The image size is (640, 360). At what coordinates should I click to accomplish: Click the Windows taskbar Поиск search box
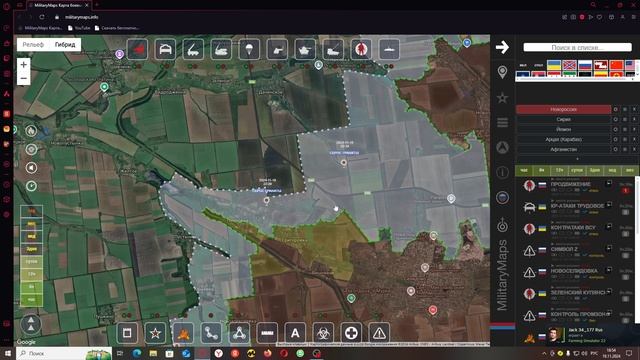pyautogui.click(x=64, y=353)
